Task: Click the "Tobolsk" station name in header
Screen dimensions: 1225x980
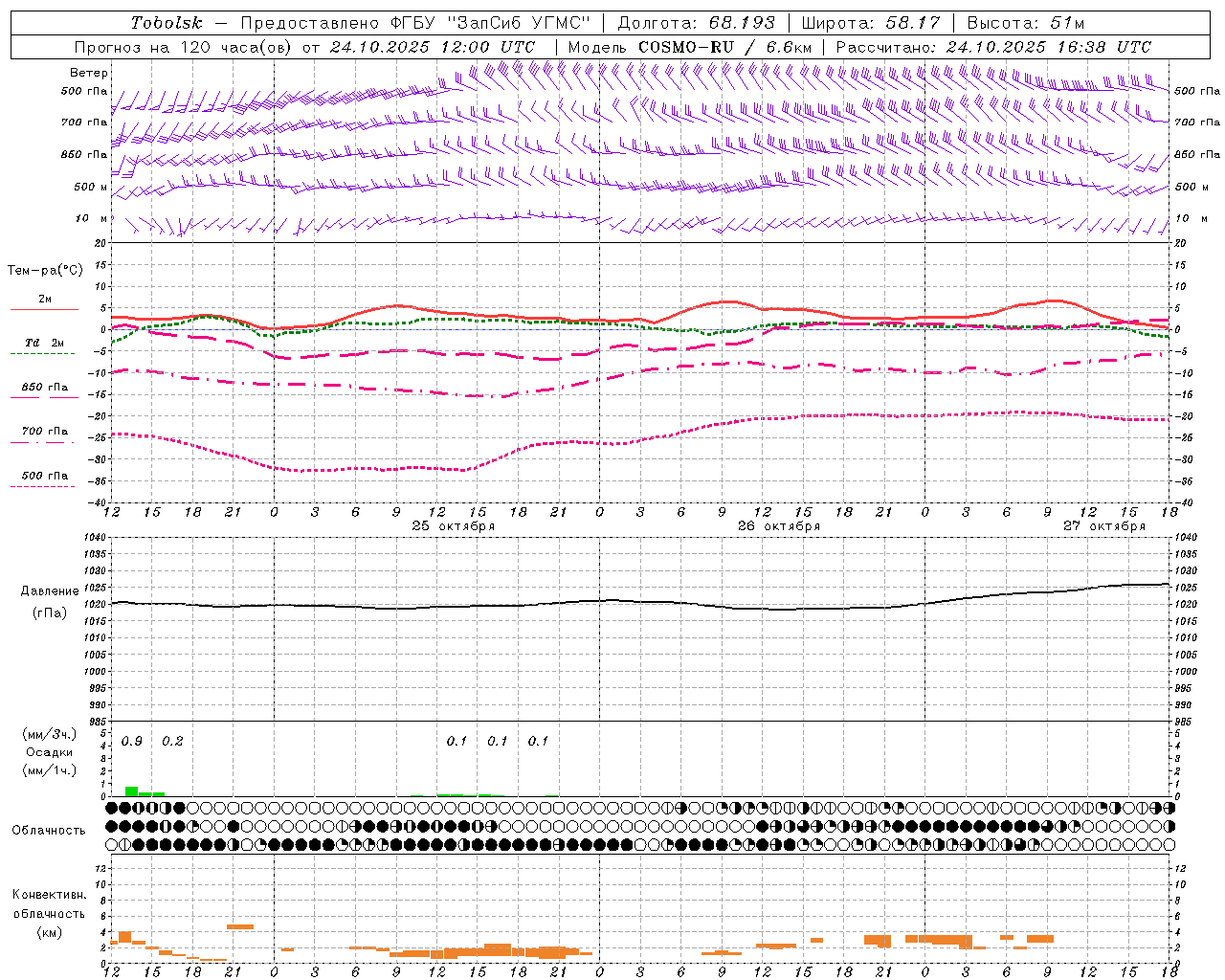Action: [167, 23]
